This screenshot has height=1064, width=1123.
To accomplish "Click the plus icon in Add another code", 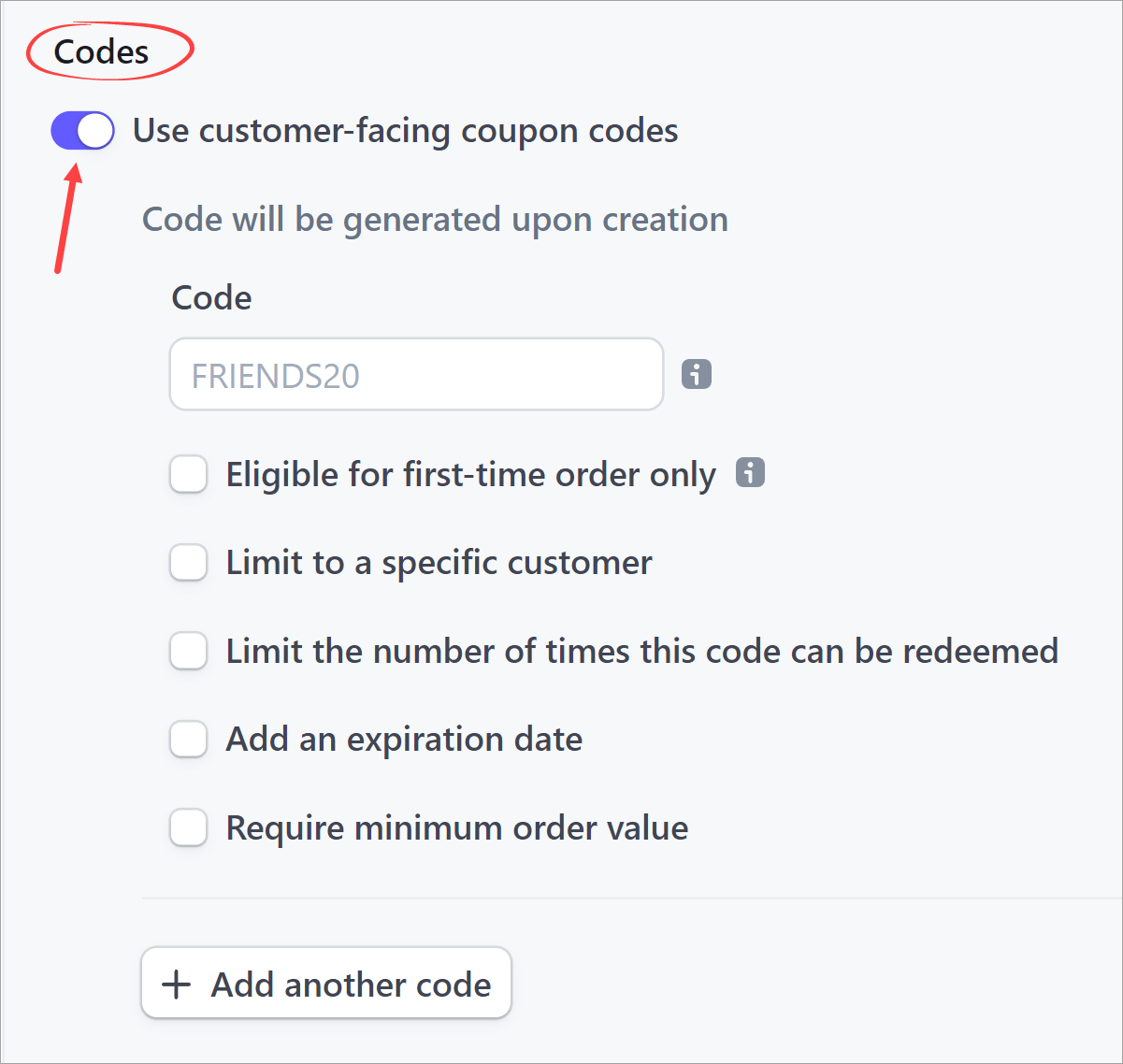I will [177, 983].
